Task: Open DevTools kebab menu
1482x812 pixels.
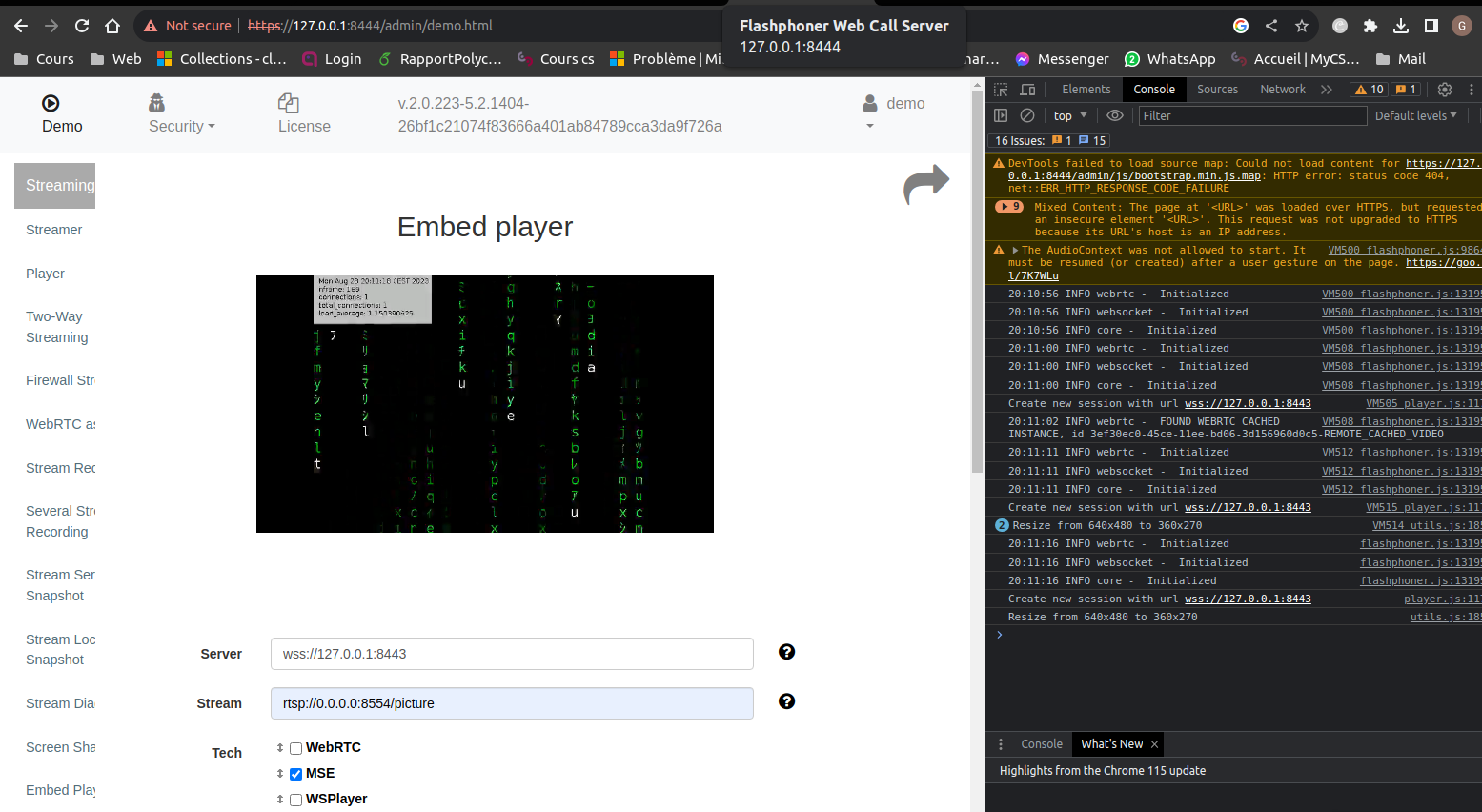Action: (1472, 90)
